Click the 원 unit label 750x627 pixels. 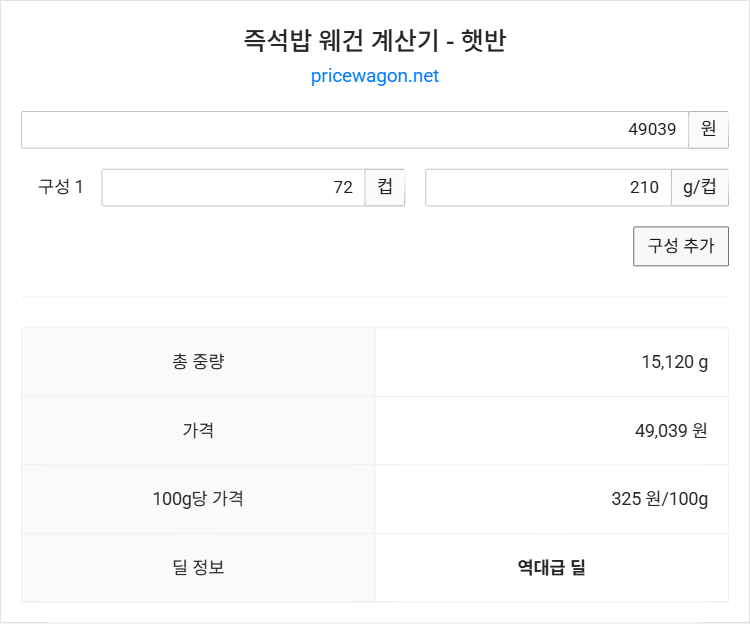pyautogui.click(x=708, y=130)
